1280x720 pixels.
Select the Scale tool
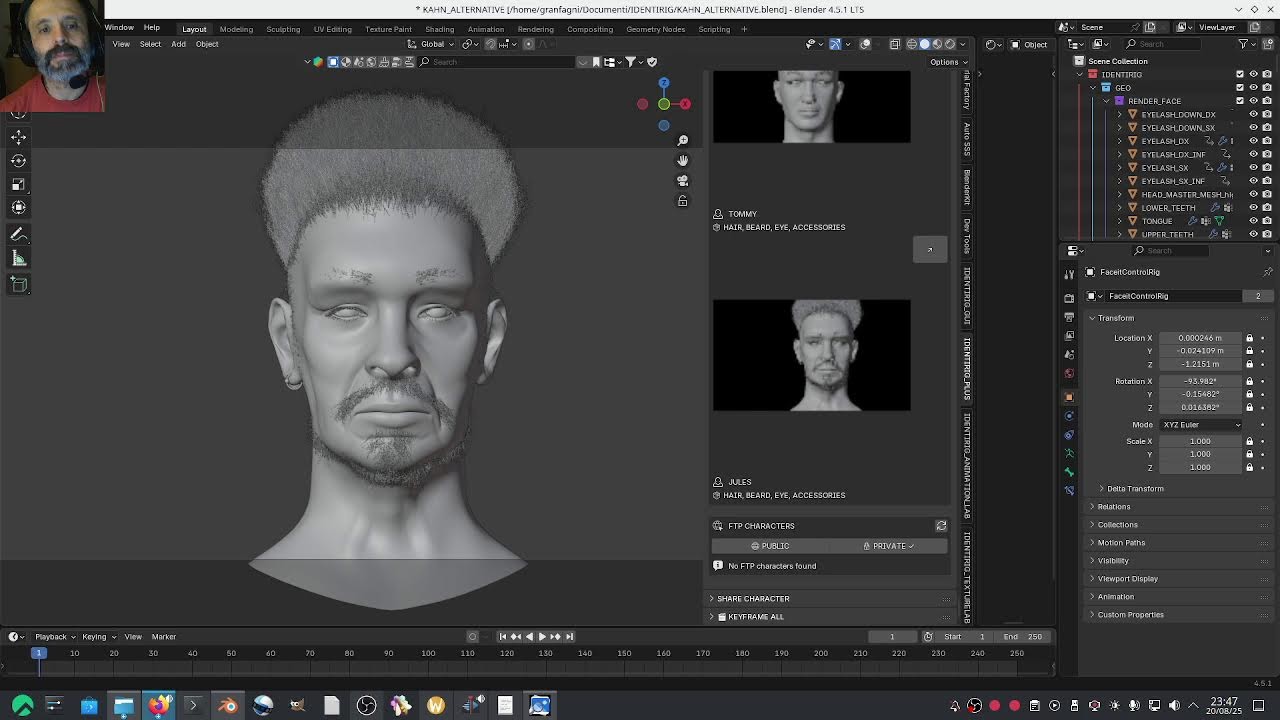pyautogui.click(x=18, y=184)
